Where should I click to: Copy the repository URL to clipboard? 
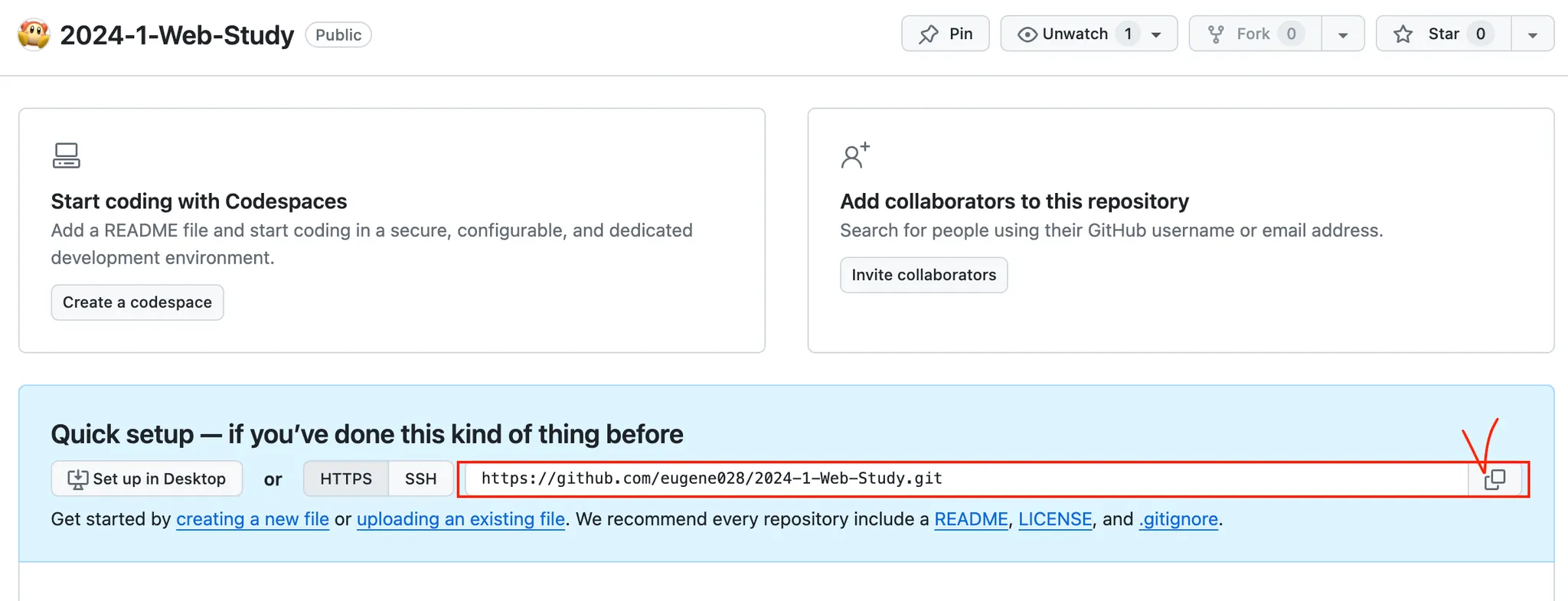click(x=1494, y=479)
